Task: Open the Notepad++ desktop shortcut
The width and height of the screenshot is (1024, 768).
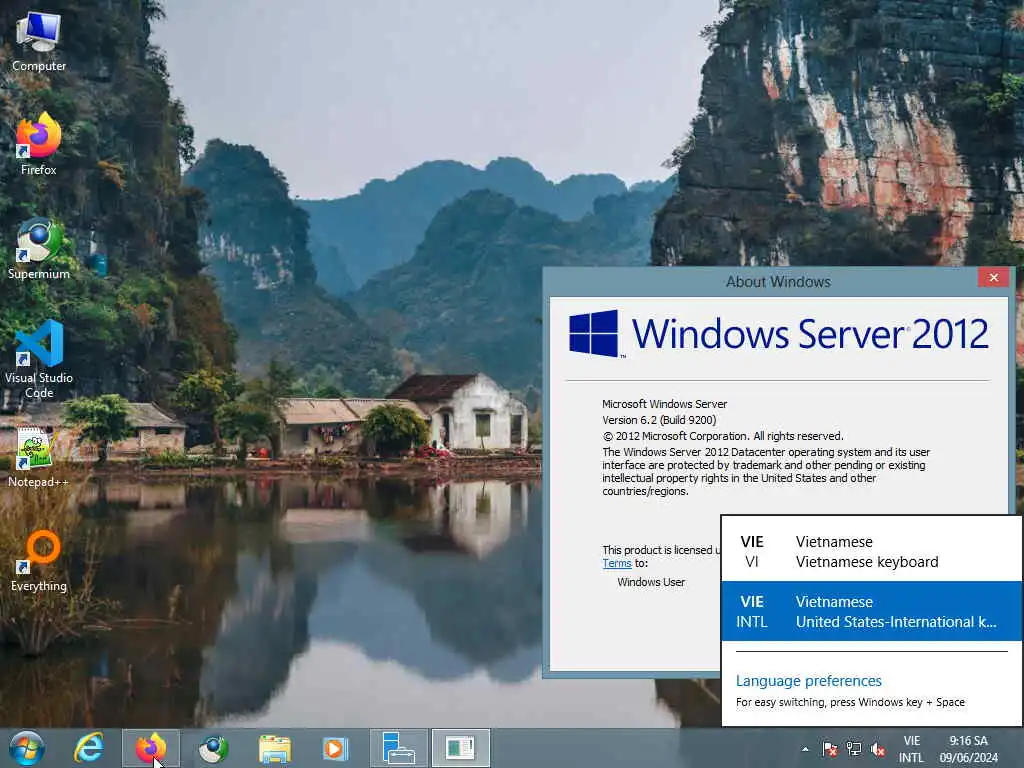Action: click(x=38, y=457)
